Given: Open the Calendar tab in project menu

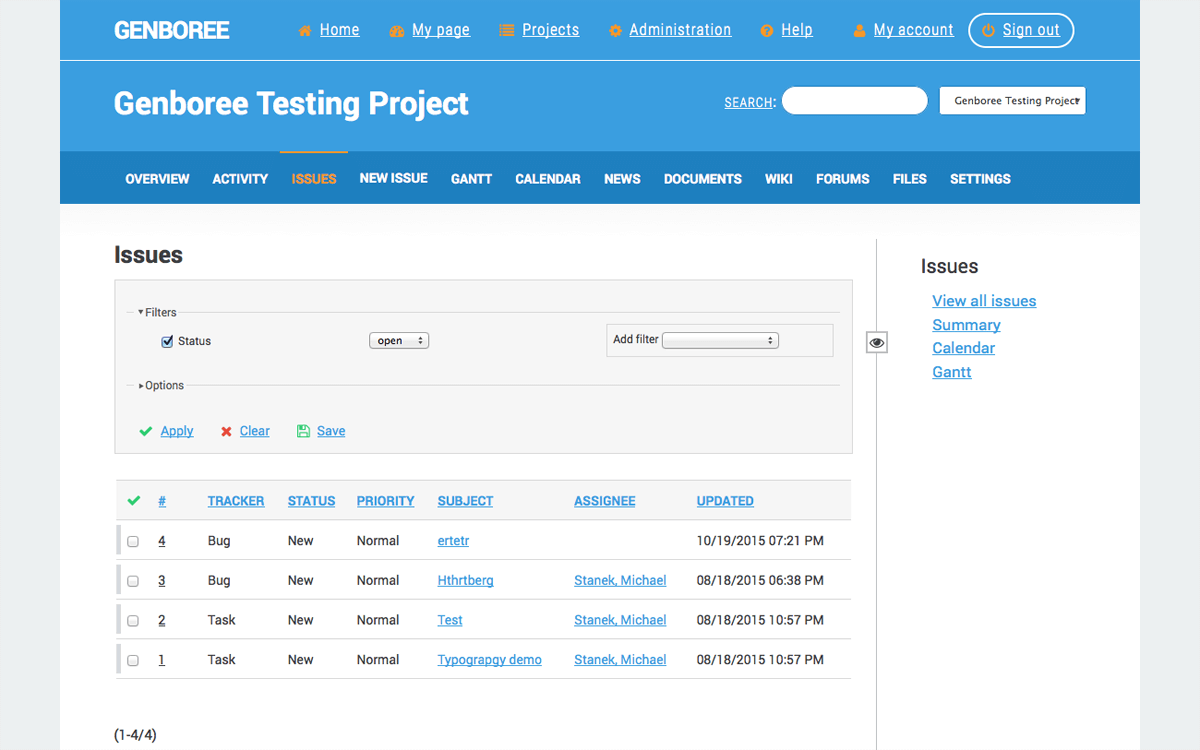Looking at the screenshot, I should (x=548, y=179).
